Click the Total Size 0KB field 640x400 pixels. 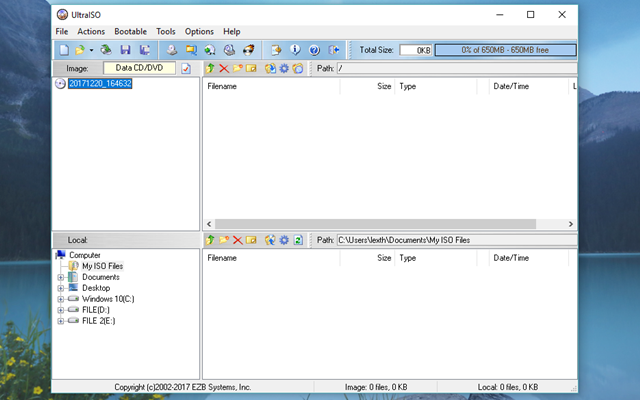tap(416, 50)
